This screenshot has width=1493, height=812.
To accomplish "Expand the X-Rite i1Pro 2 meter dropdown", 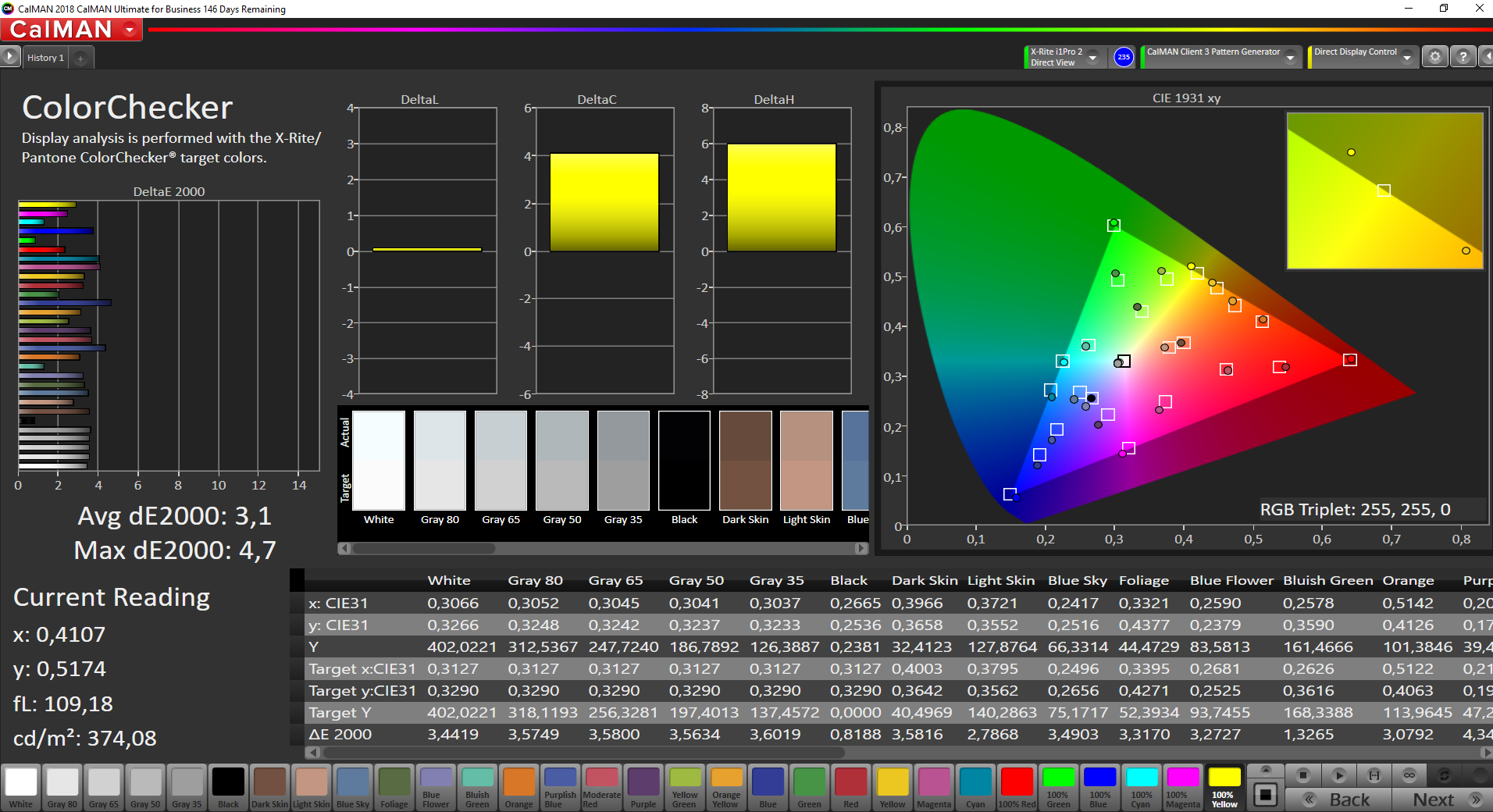I will [x=1093, y=57].
